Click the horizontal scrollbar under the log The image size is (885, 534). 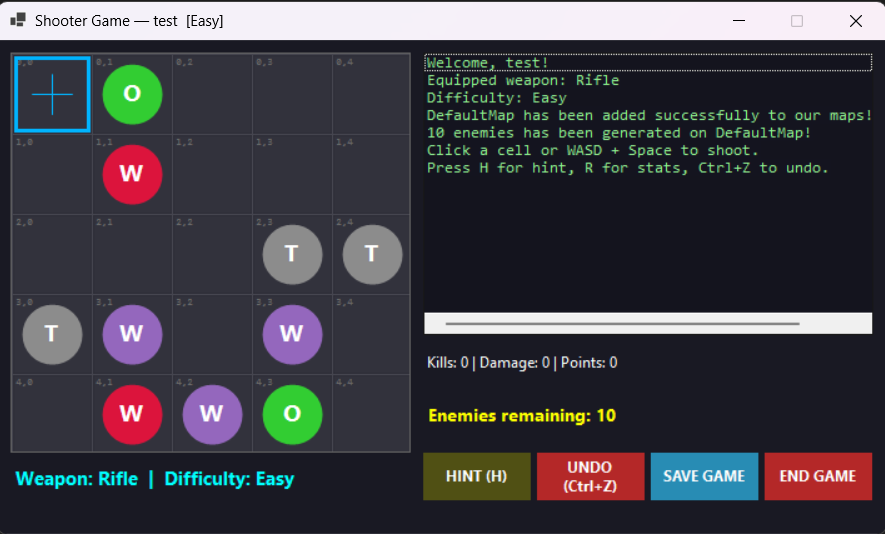622,324
